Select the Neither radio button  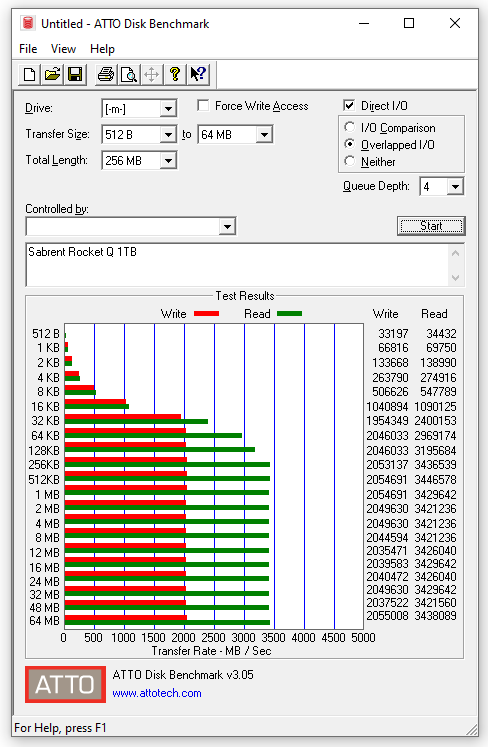click(349, 161)
